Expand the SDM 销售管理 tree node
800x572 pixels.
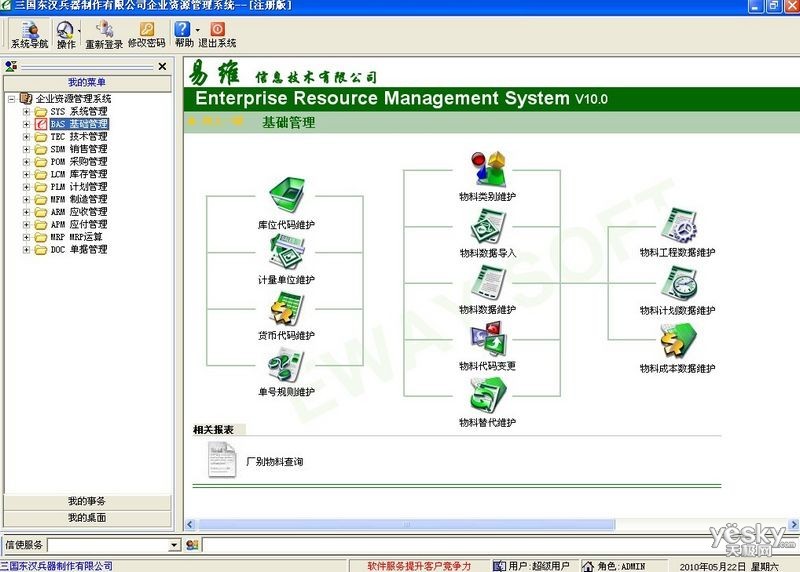(x=27, y=149)
